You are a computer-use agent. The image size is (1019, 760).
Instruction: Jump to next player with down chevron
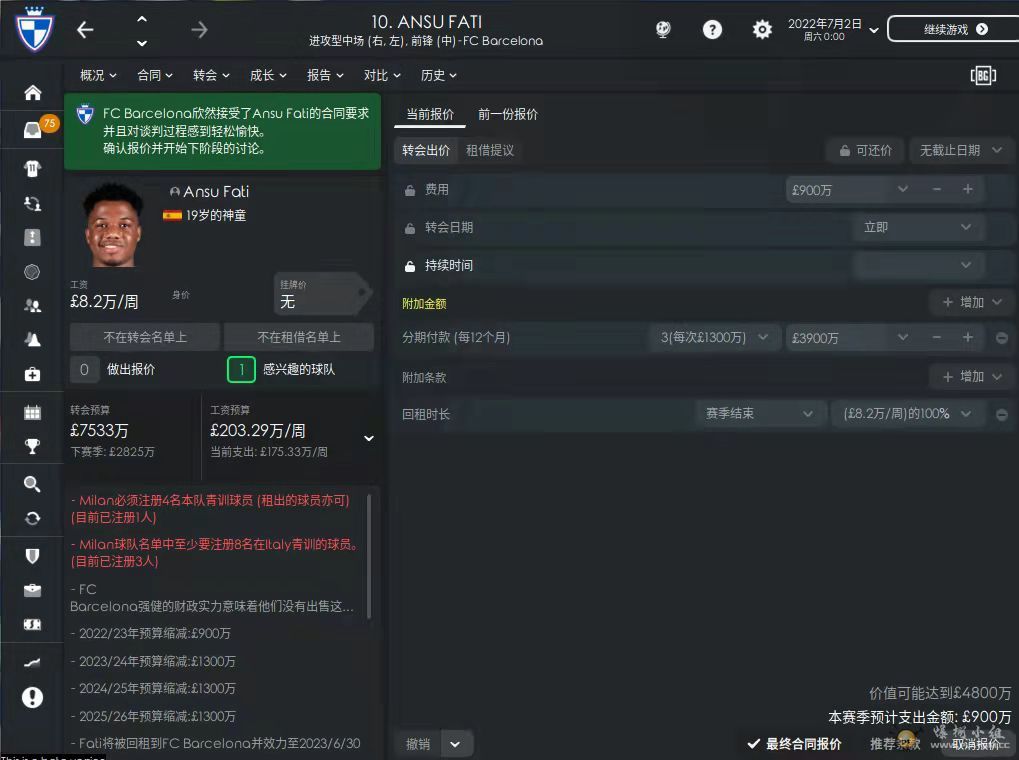142,43
